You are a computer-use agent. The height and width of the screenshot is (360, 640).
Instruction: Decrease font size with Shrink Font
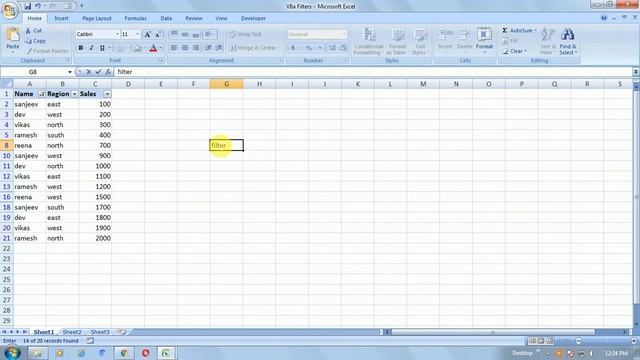tap(158, 34)
